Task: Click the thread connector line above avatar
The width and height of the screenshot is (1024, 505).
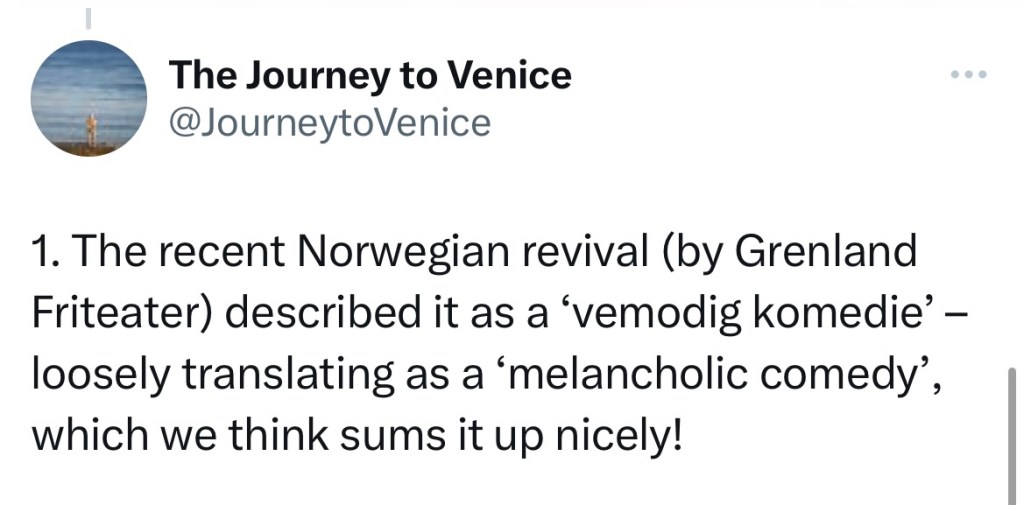Action: point(87,18)
